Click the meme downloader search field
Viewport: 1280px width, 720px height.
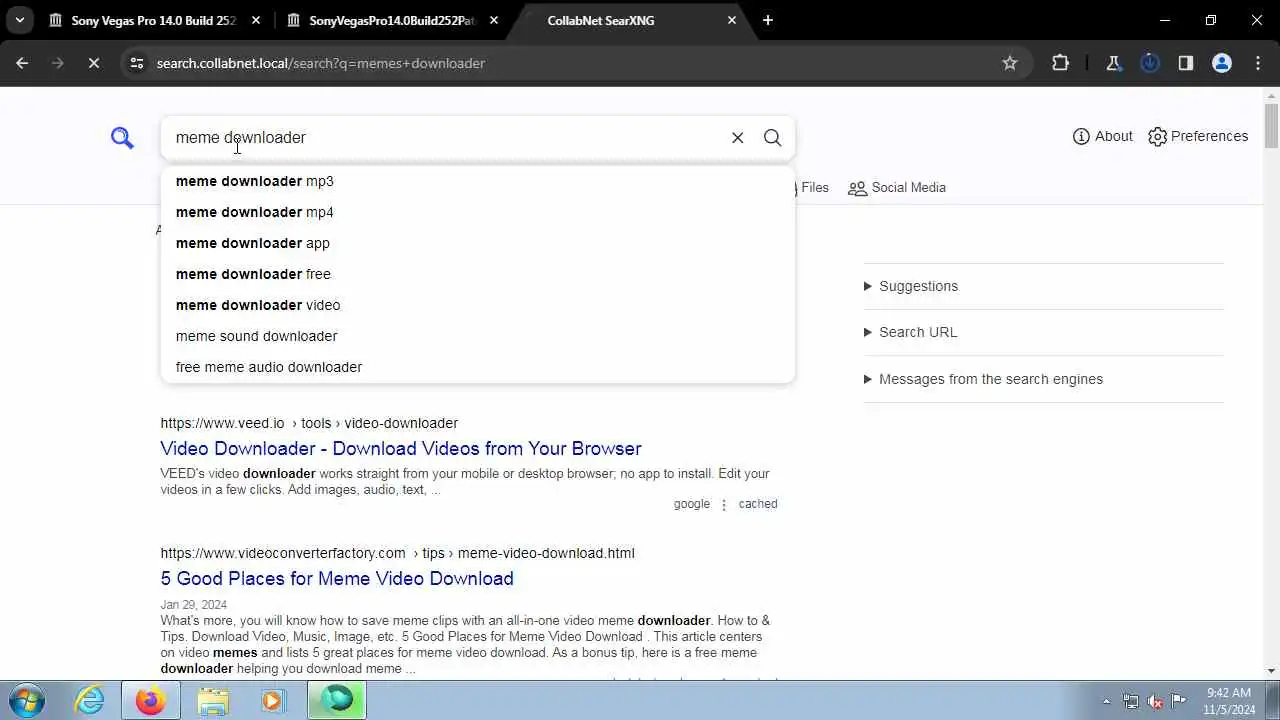445,138
